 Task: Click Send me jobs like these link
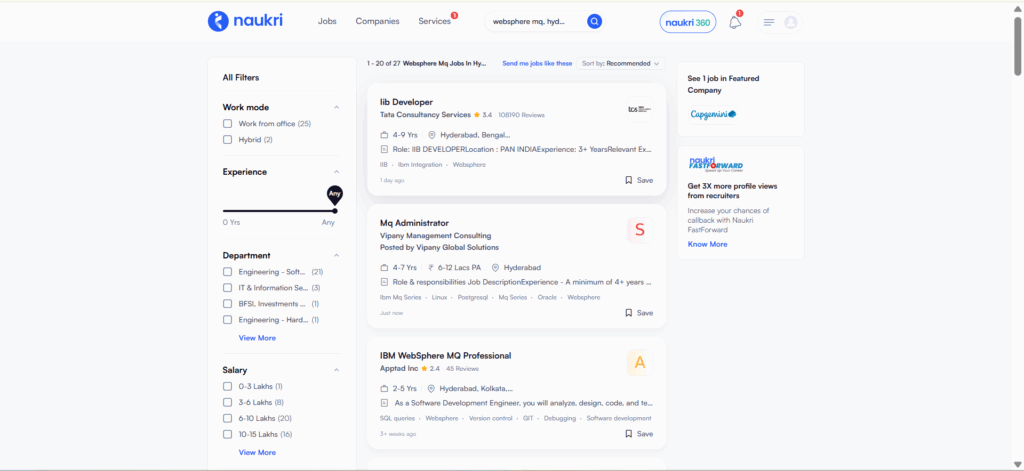537,63
